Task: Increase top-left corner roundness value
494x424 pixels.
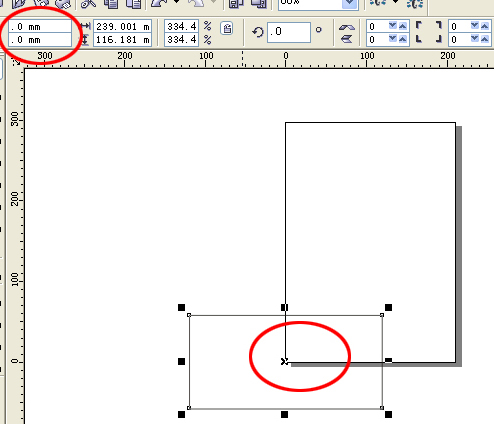Action: point(403,26)
